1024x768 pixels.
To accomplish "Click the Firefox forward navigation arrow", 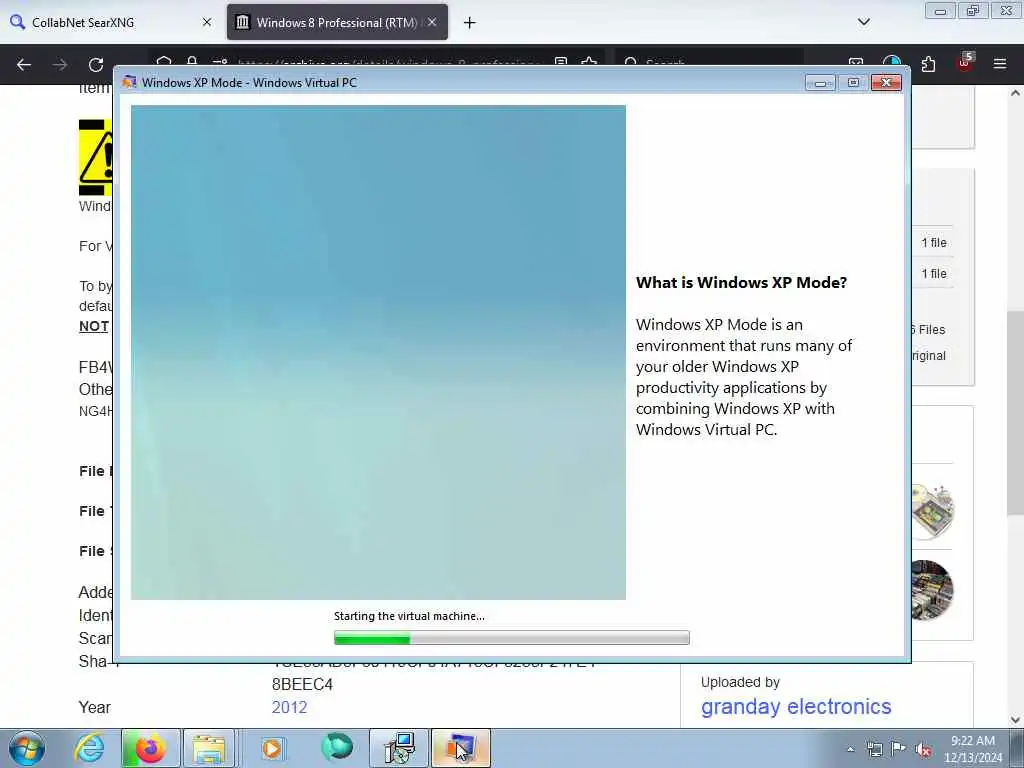I will point(60,65).
